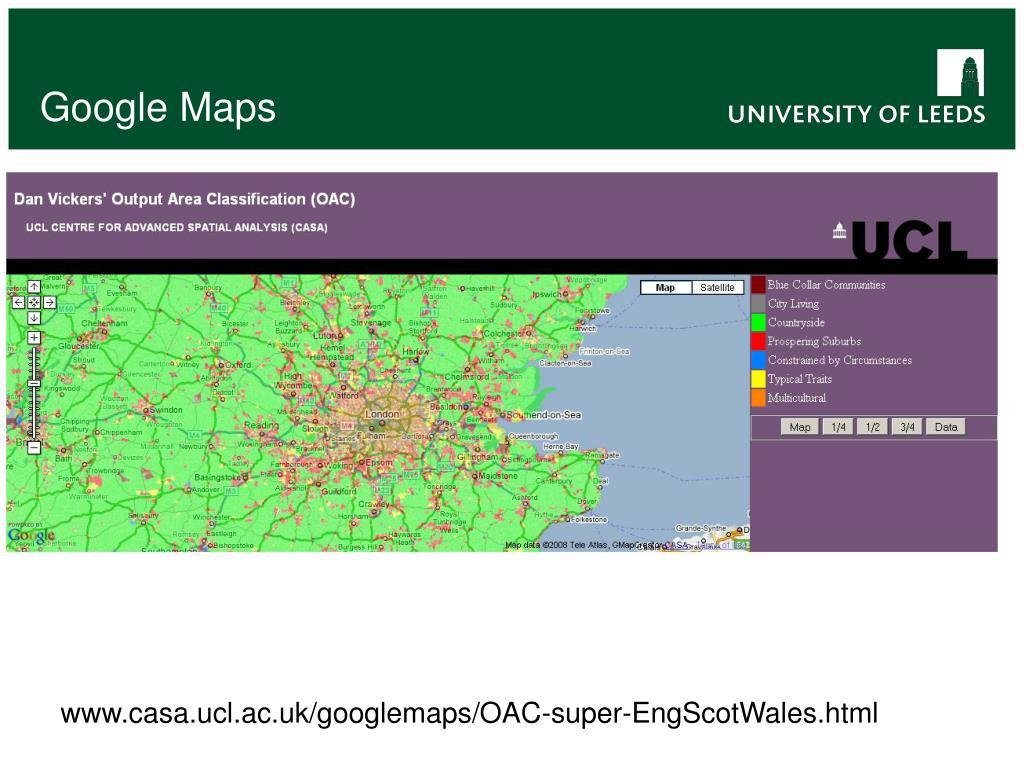Click the 'Chelmsford' label on the map
The image size is (1024, 768).
[467, 377]
